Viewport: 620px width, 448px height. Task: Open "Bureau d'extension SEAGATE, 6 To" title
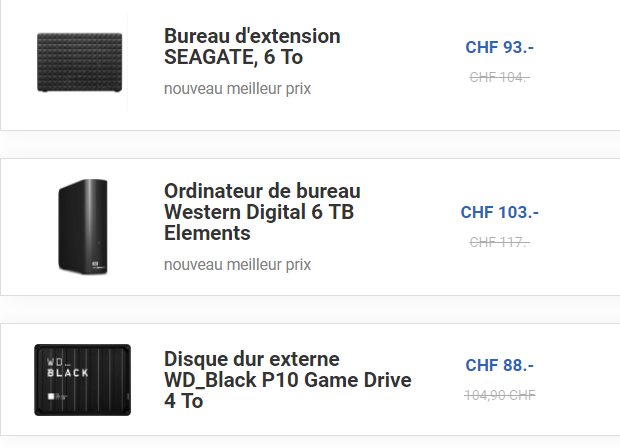click(x=252, y=46)
